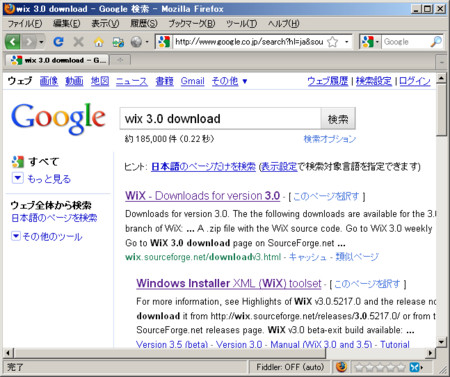
Task: Click the grey globe toolbar icon
Action: (x=136, y=42)
